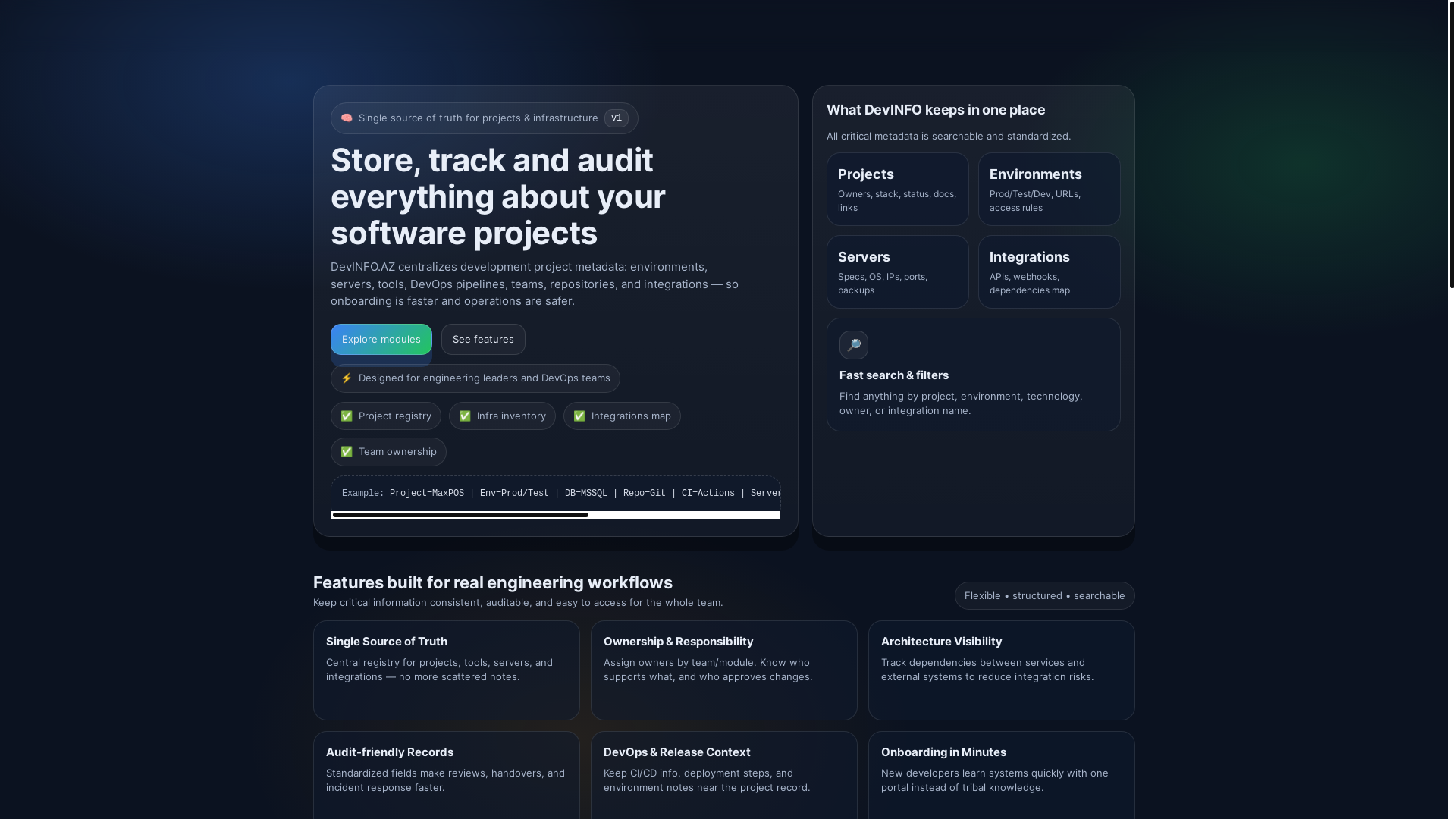Viewport: 1456px width, 819px height.
Task: Click the Integrations map label
Action: 631,416
